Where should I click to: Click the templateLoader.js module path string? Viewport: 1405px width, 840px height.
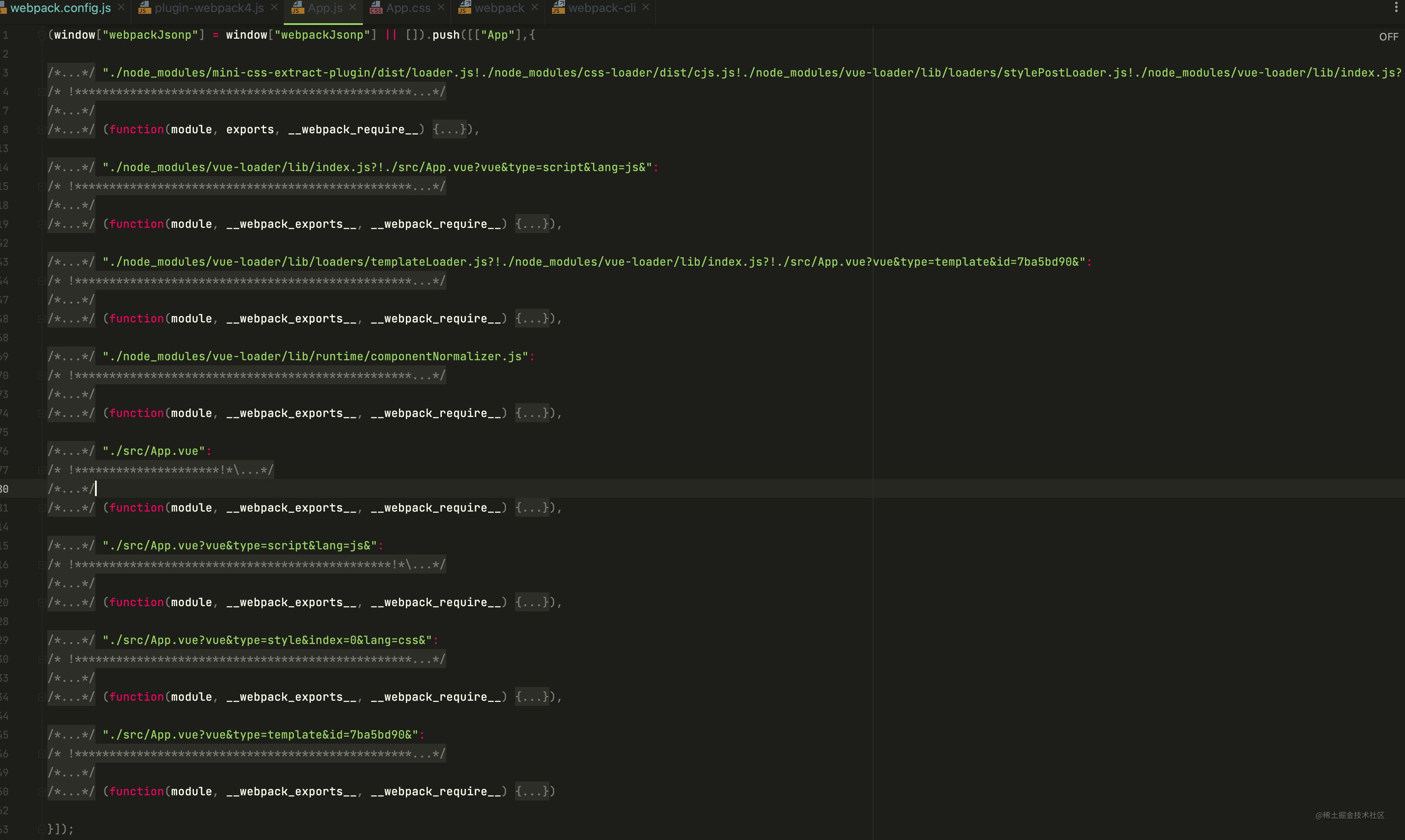coord(594,261)
